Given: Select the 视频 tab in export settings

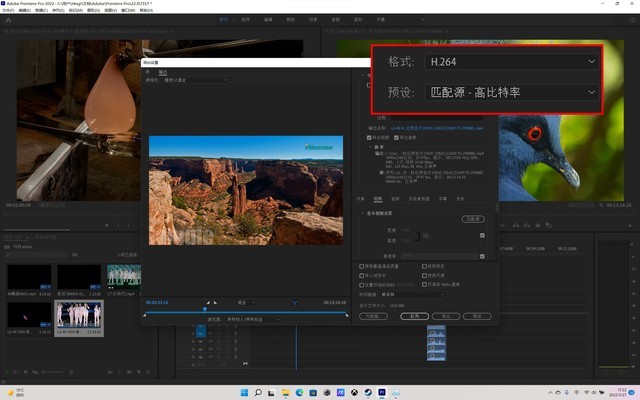Looking at the screenshot, I should tap(378, 199).
